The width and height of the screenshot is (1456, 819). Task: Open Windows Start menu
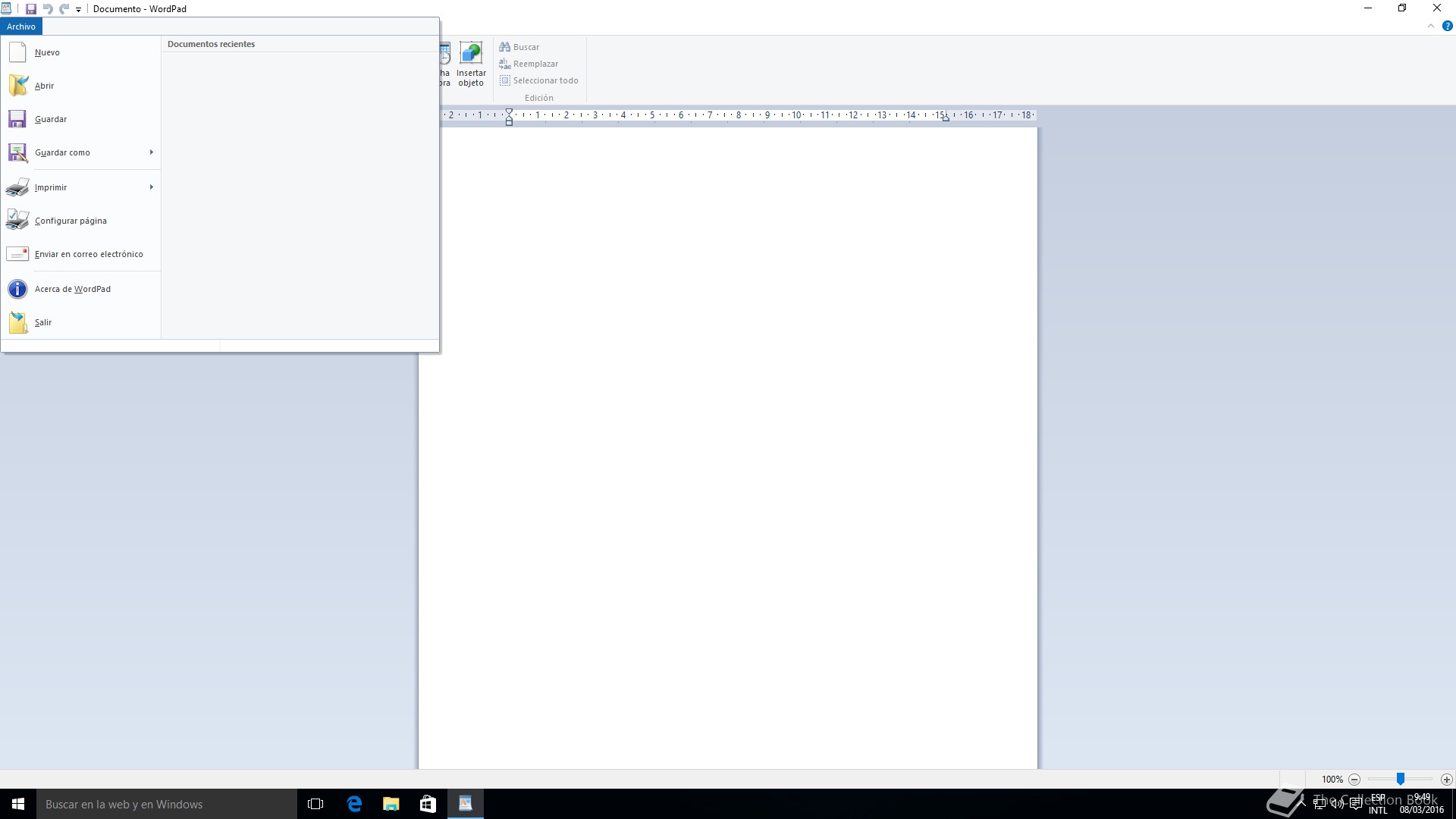pyautogui.click(x=18, y=804)
